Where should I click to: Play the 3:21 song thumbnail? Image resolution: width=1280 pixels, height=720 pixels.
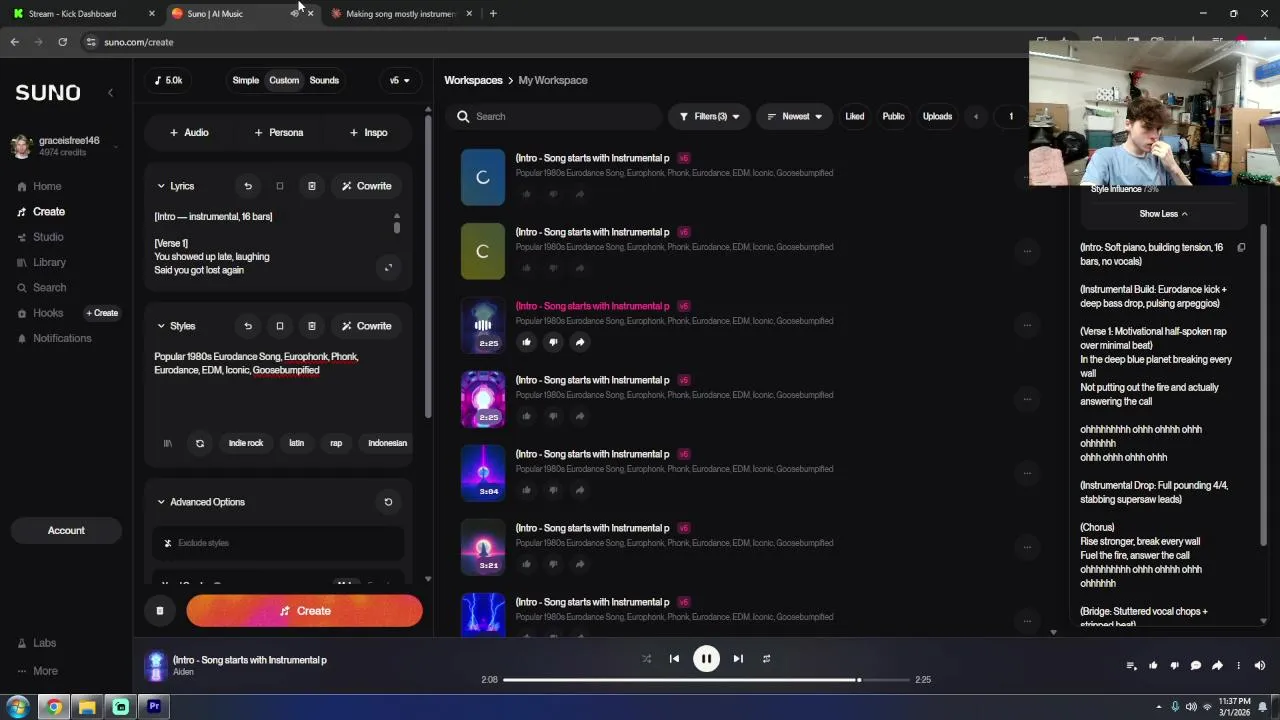pos(483,547)
